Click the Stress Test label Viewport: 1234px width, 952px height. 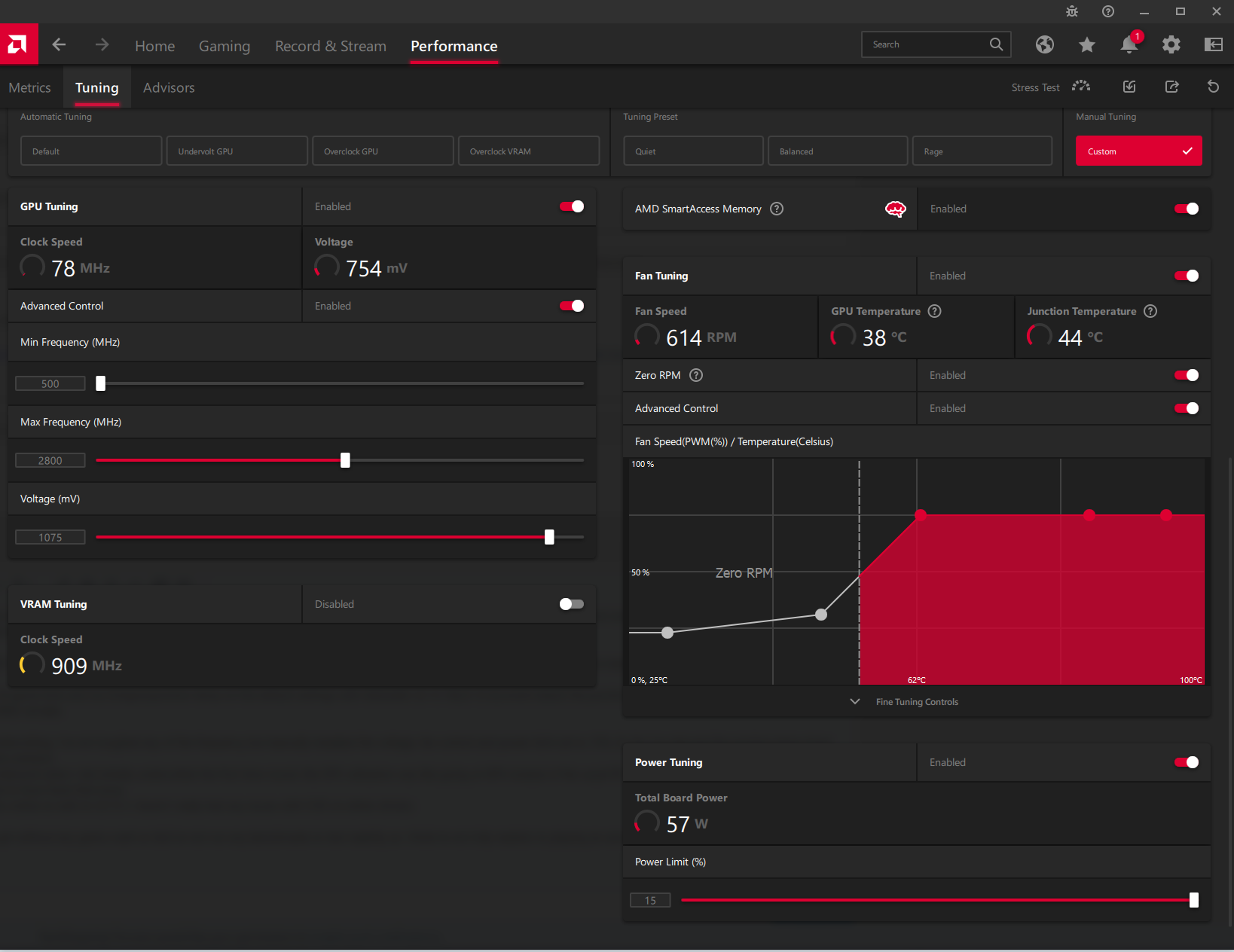[1035, 87]
